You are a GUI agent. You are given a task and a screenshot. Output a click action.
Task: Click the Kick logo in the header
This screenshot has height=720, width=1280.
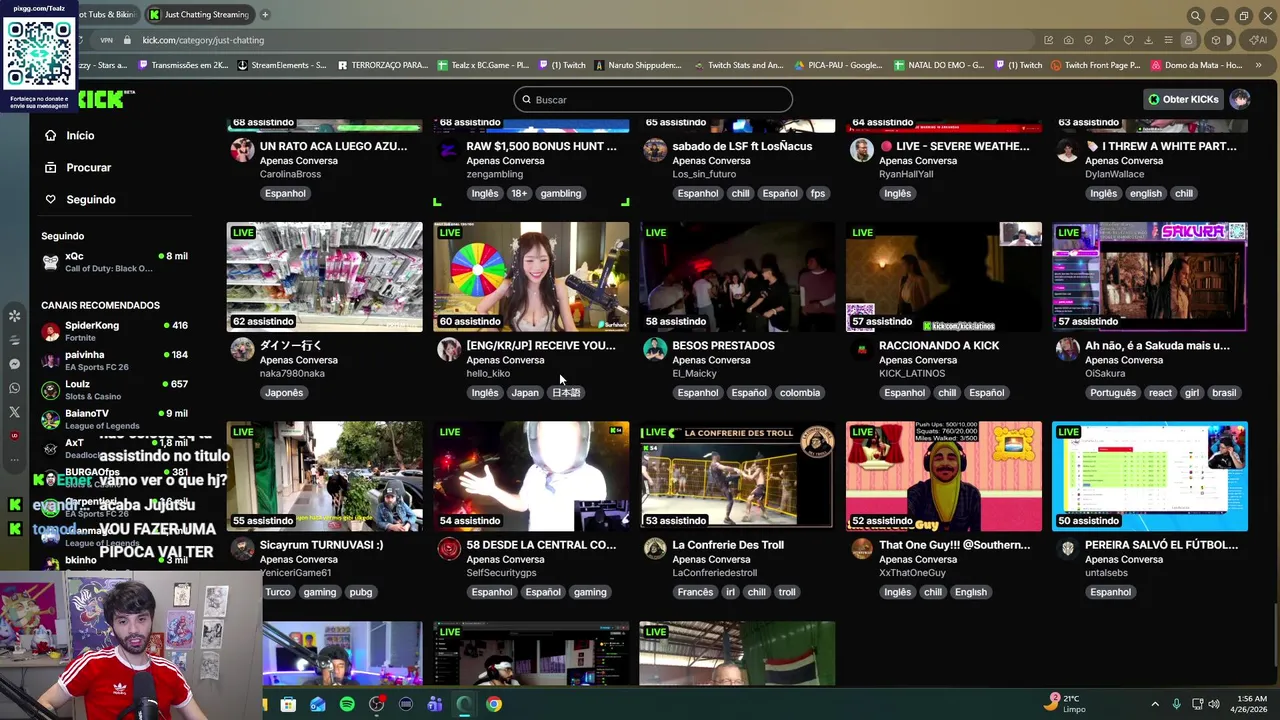(x=100, y=99)
